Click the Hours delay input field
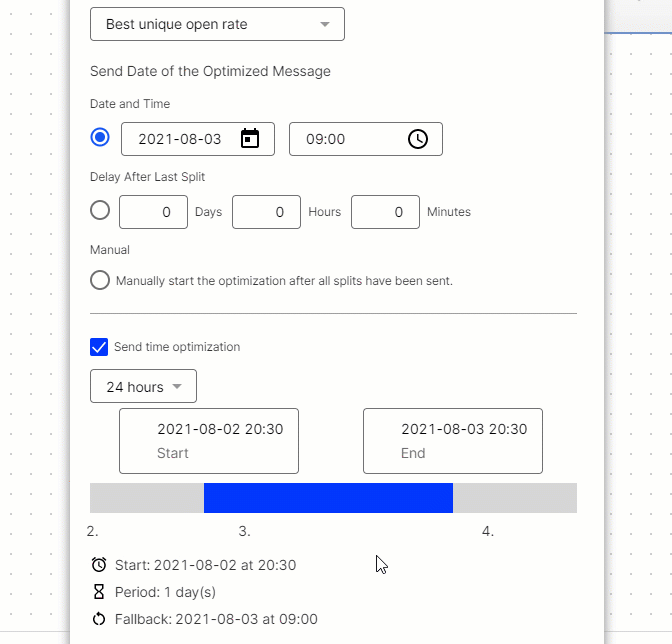Screen dimensions: 672x644 [x=267, y=212]
